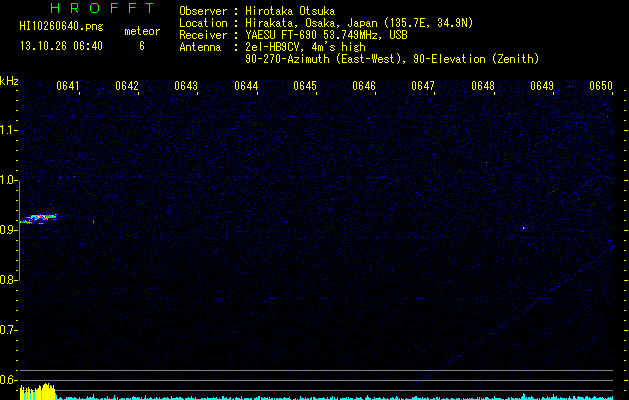Viewport: 629px width, 400px height.
Task: Click the meteor count value 6
Action: pyautogui.click(x=142, y=46)
